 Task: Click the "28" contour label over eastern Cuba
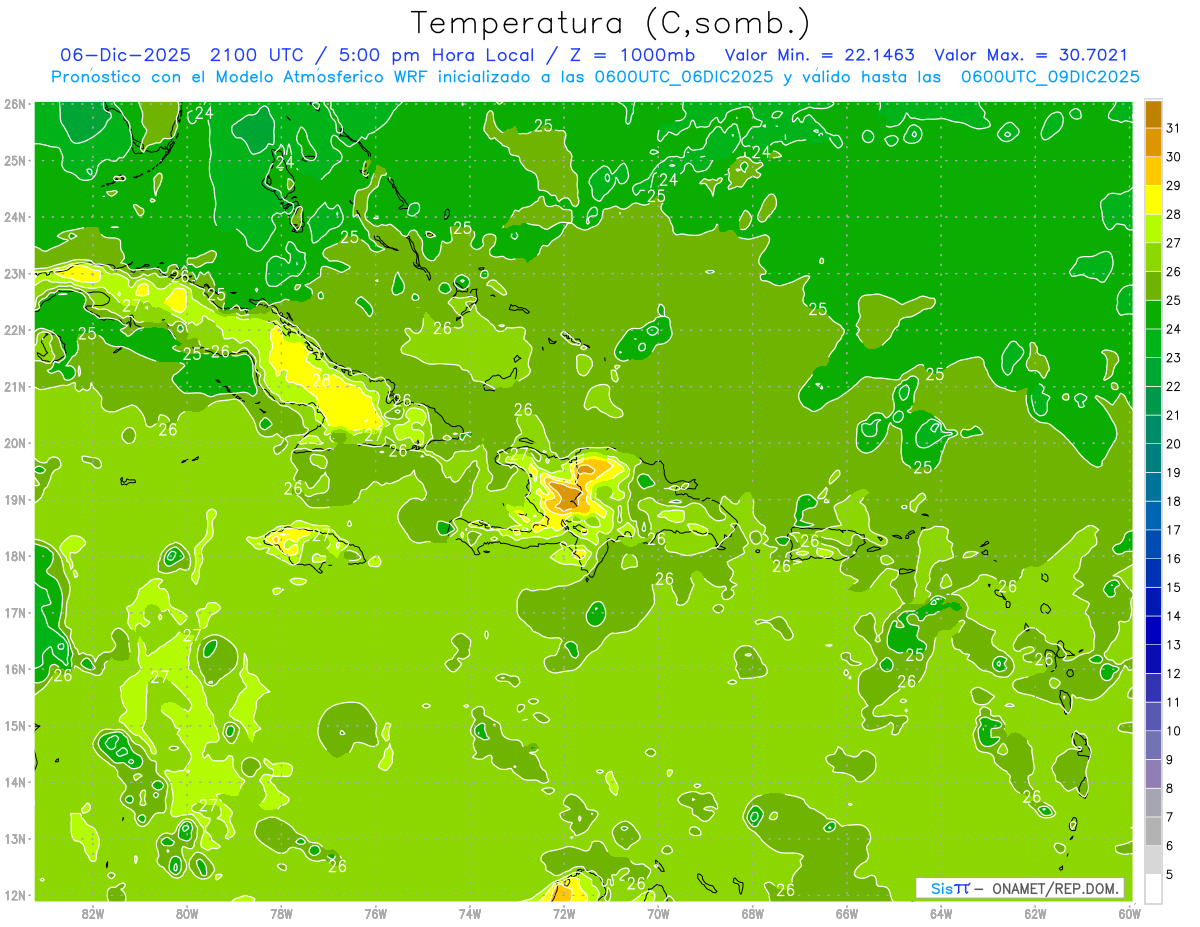tap(320, 381)
